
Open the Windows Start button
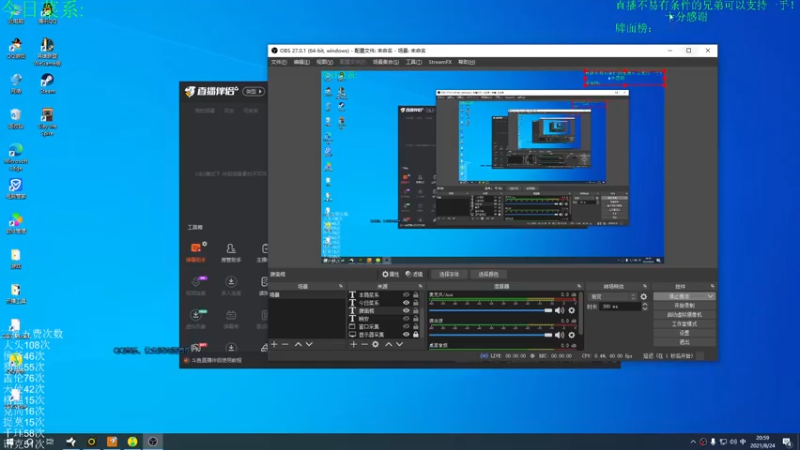10,442
